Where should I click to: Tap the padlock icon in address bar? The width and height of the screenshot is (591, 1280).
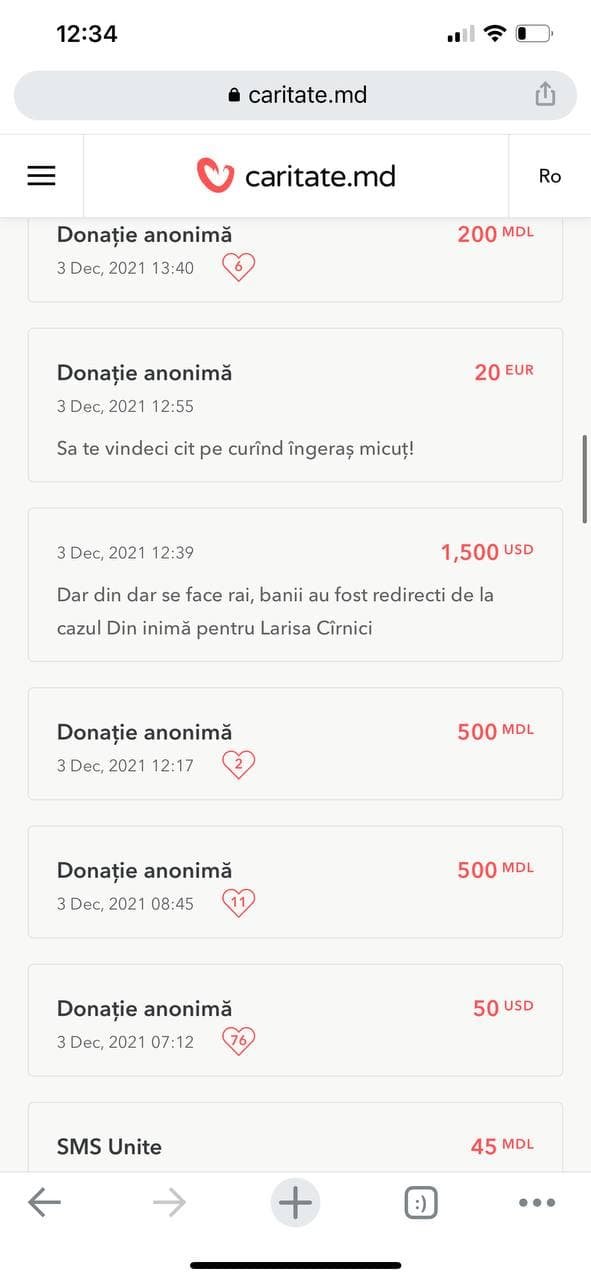pyautogui.click(x=235, y=95)
